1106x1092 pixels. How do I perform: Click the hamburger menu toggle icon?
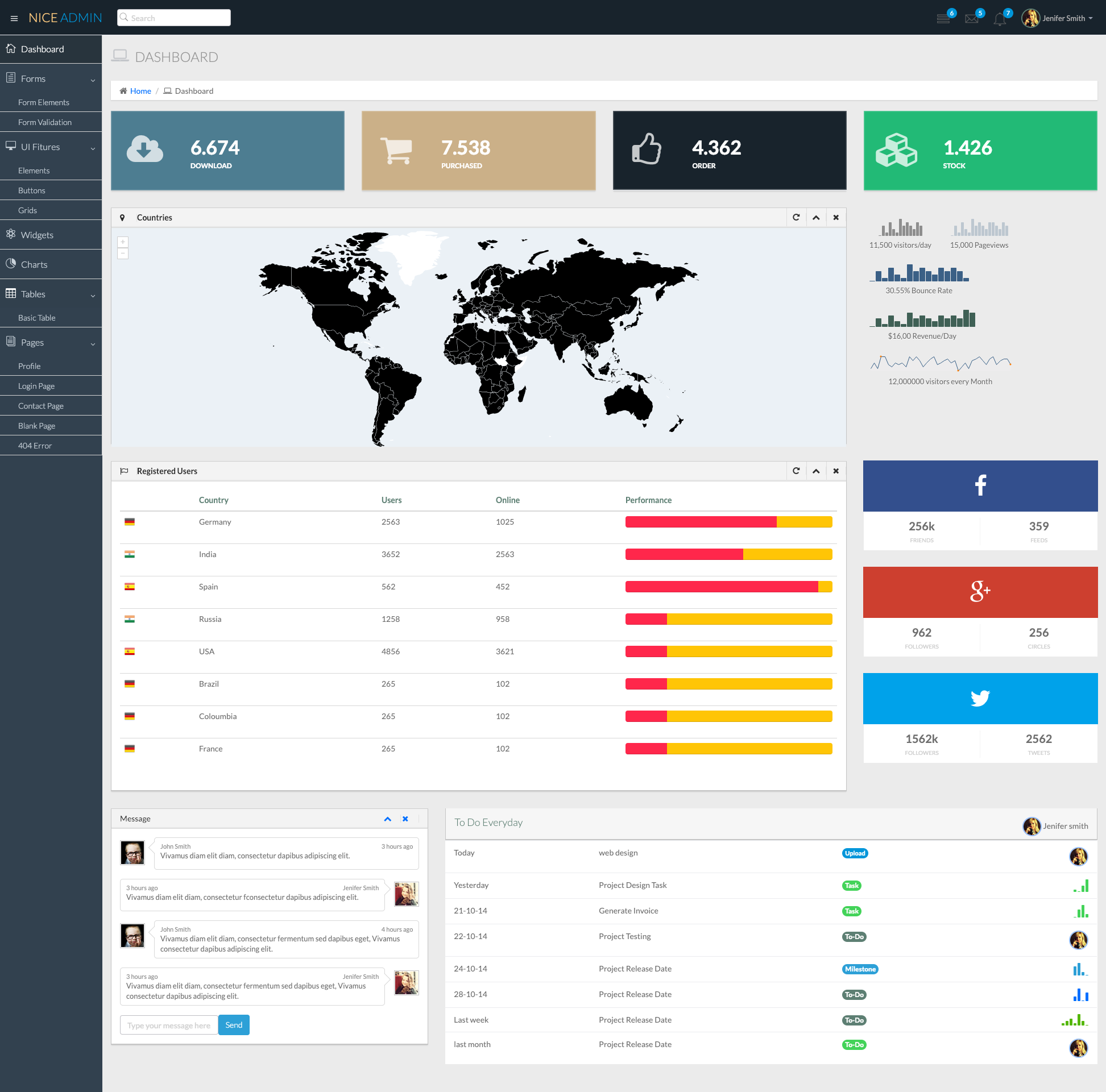click(x=14, y=18)
